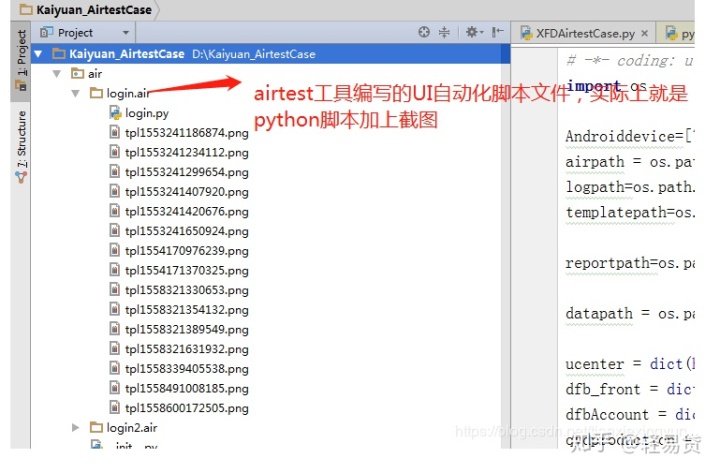Collapse the login.air folder arrow
Viewport: 720px width, 473px height.
(x=75, y=93)
